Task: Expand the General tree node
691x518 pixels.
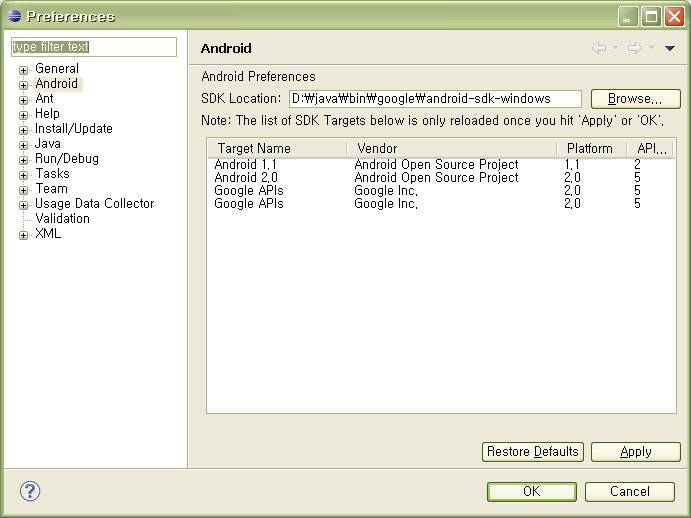Action: [23, 70]
